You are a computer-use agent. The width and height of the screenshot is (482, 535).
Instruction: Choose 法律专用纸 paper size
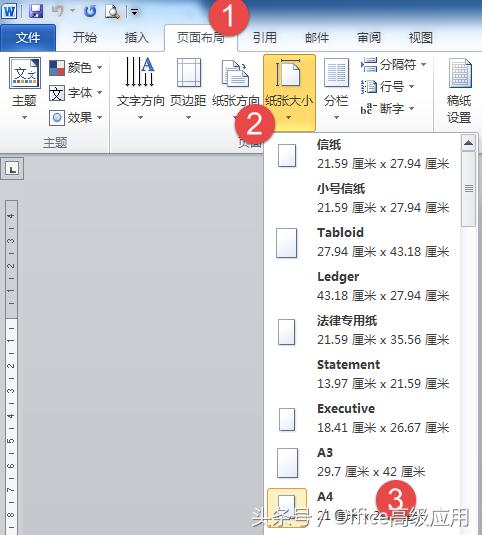pos(362,331)
